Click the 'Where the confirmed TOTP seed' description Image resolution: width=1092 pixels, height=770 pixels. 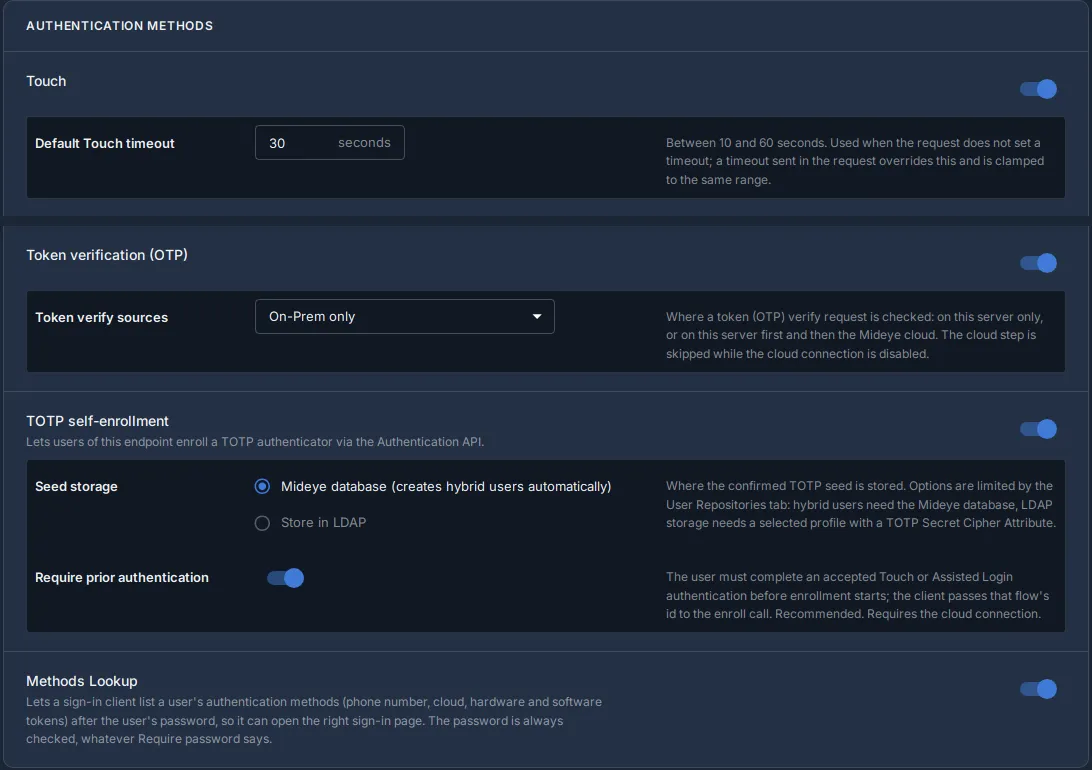click(861, 504)
